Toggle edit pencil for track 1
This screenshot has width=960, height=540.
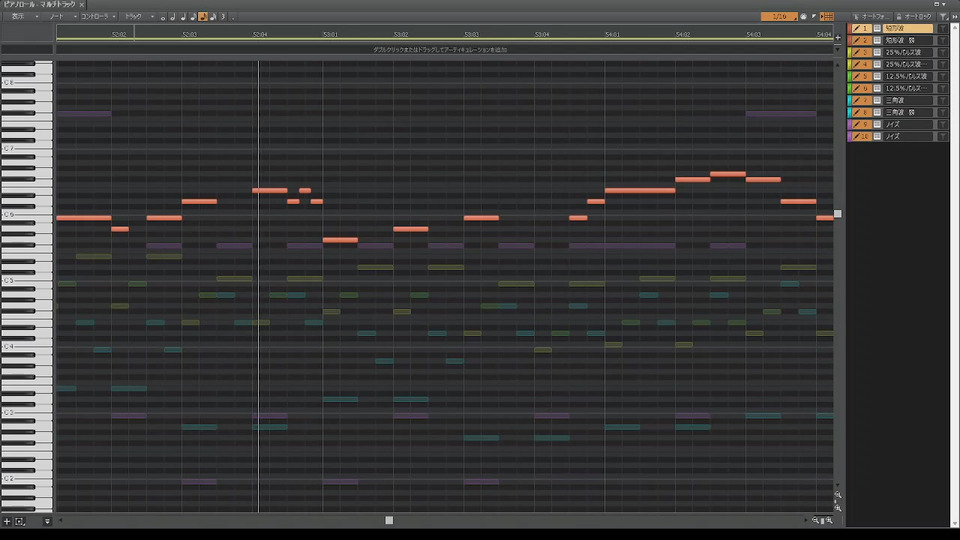click(857, 28)
